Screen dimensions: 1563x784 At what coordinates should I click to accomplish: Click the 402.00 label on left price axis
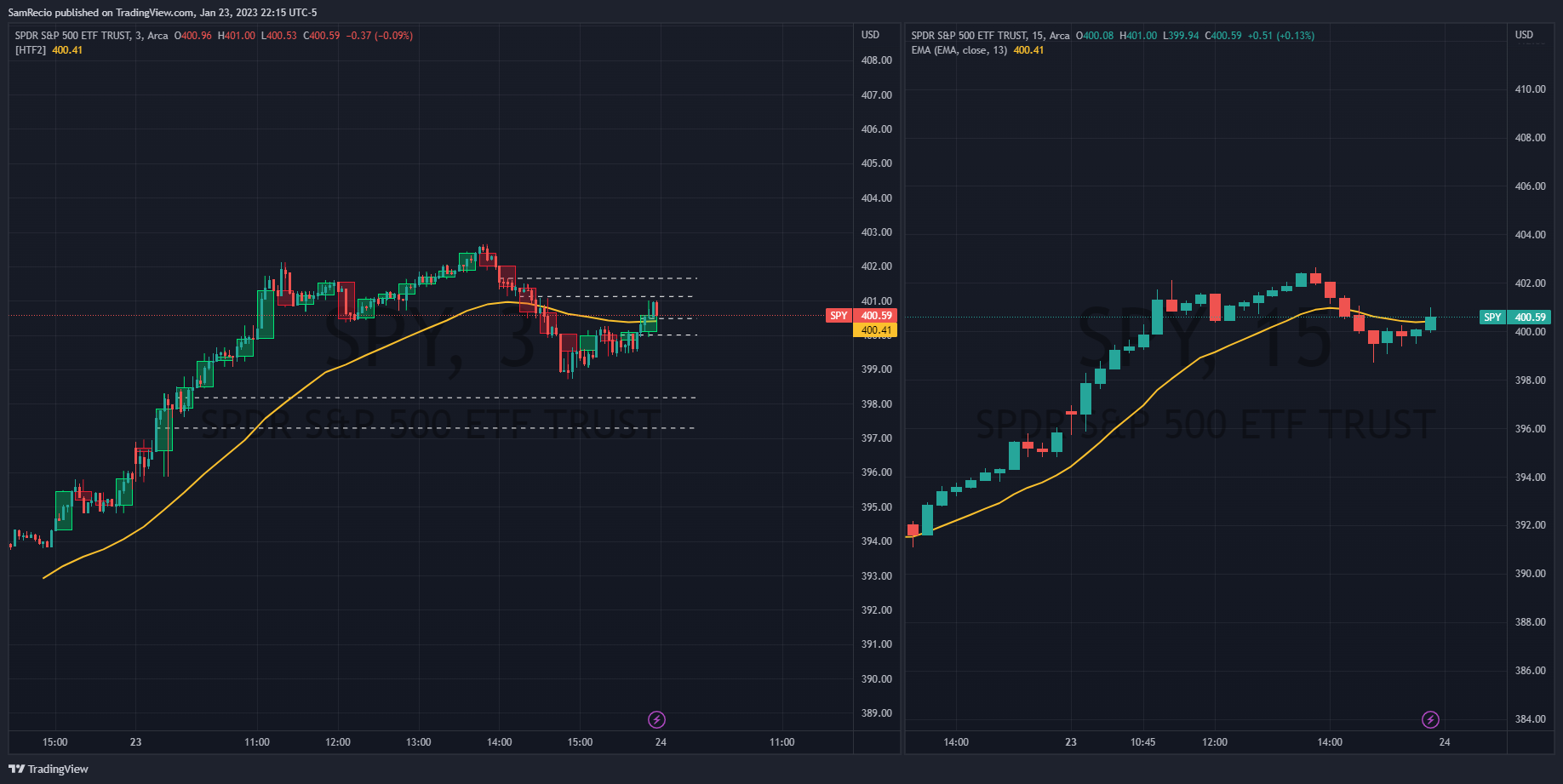coord(876,266)
